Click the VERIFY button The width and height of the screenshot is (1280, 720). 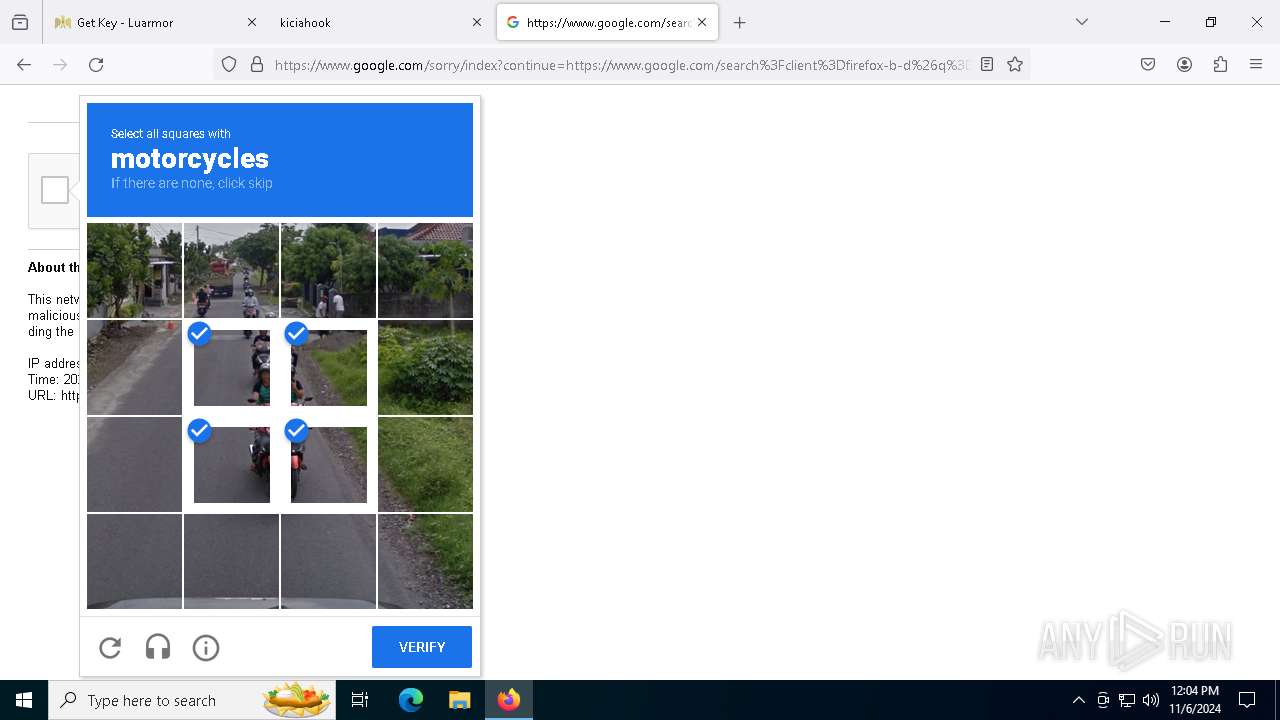422,647
